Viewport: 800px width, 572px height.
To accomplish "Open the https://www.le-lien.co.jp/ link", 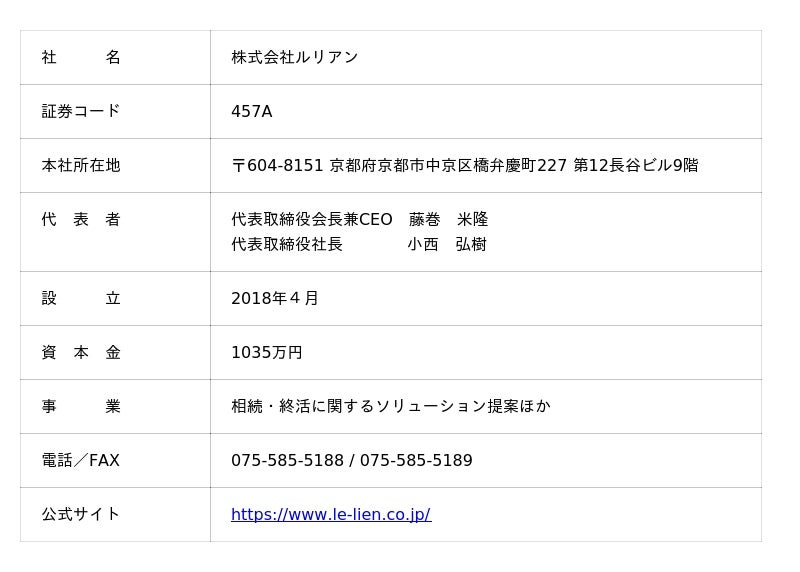I will click(x=330, y=514).
